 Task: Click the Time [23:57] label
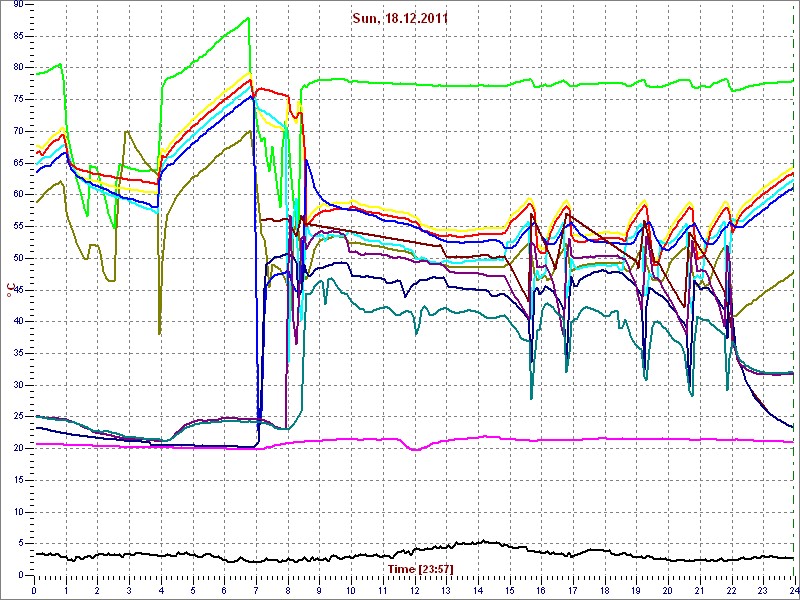point(420,568)
